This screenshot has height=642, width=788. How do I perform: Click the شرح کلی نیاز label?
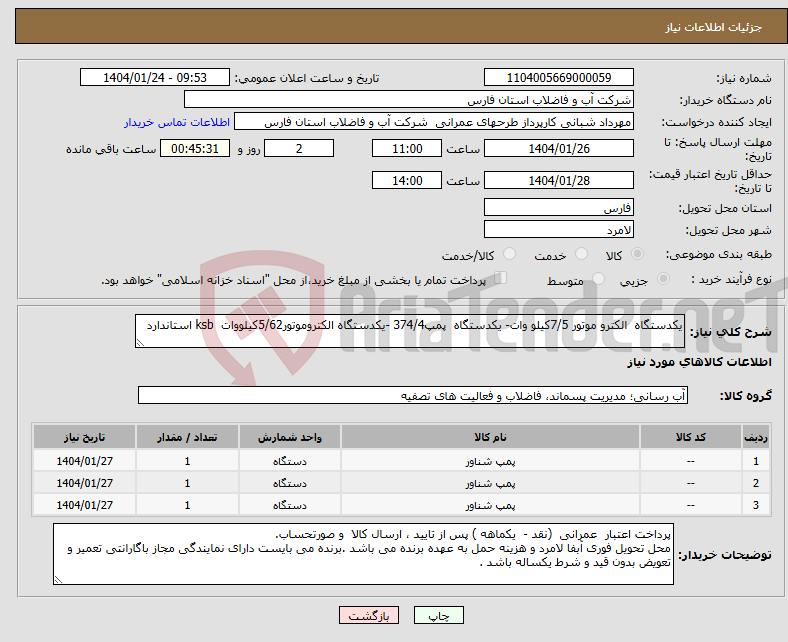731,332
